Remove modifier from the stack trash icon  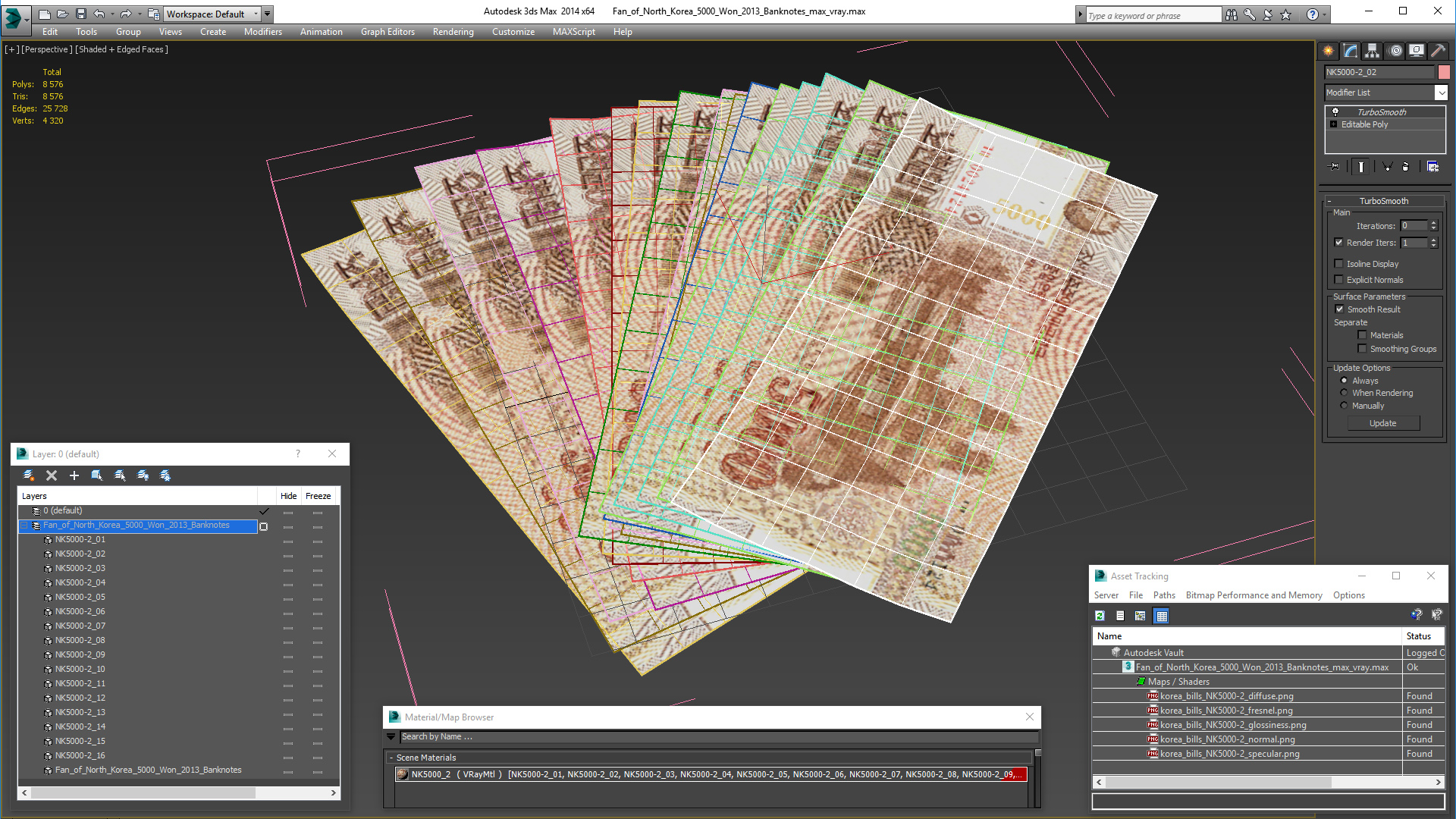[1406, 167]
